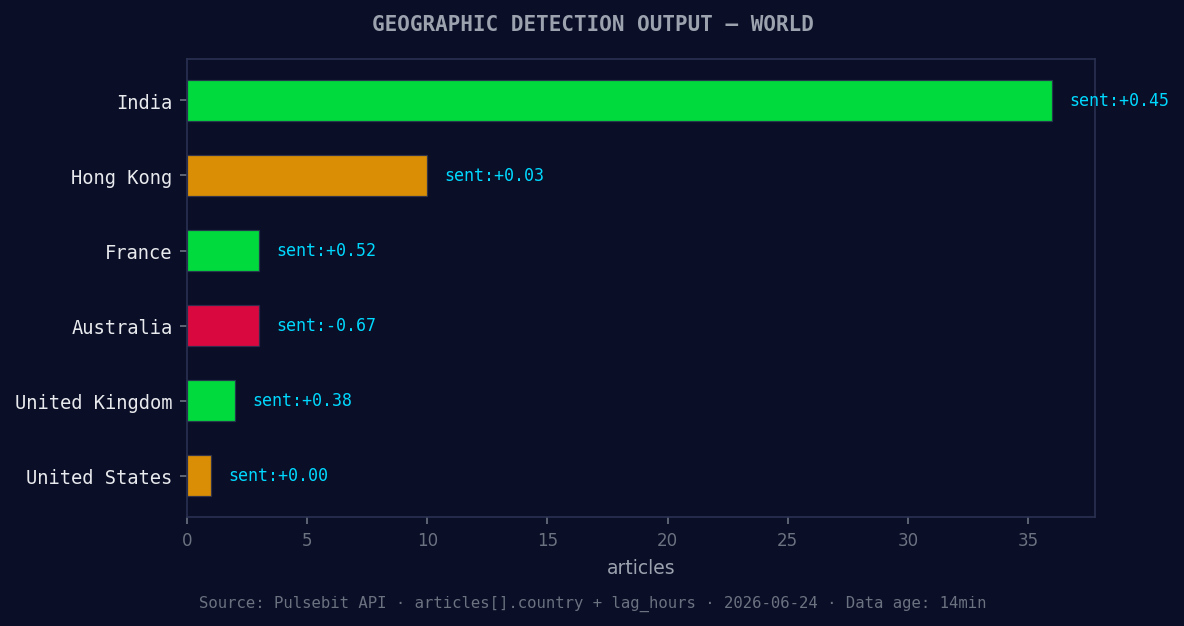The width and height of the screenshot is (1184, 626).
Task: Click the 'sent:-0.67' annotation
Action: pyautogui.click(x=326, y=325)
